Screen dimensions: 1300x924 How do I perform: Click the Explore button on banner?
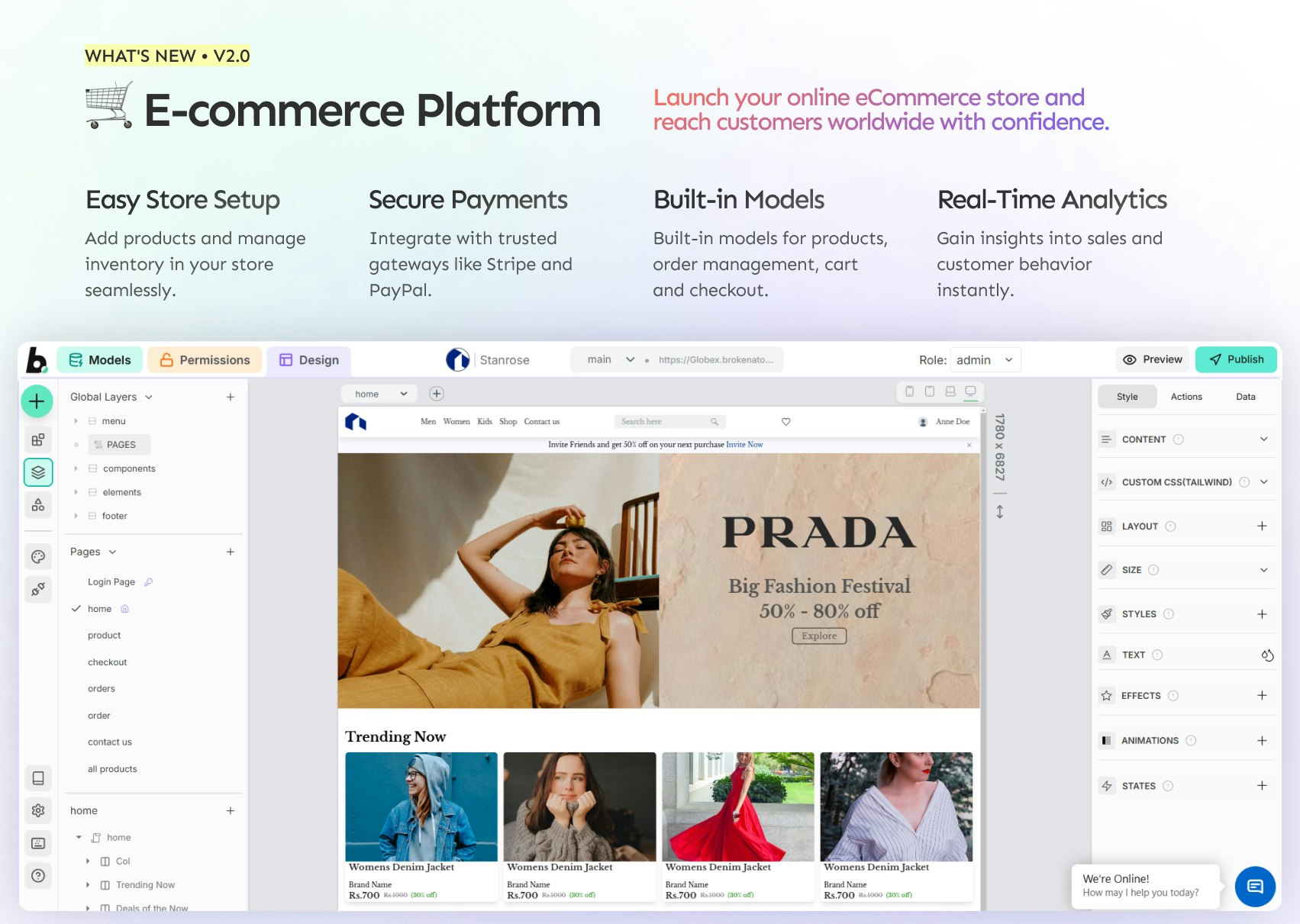(819, 636)
